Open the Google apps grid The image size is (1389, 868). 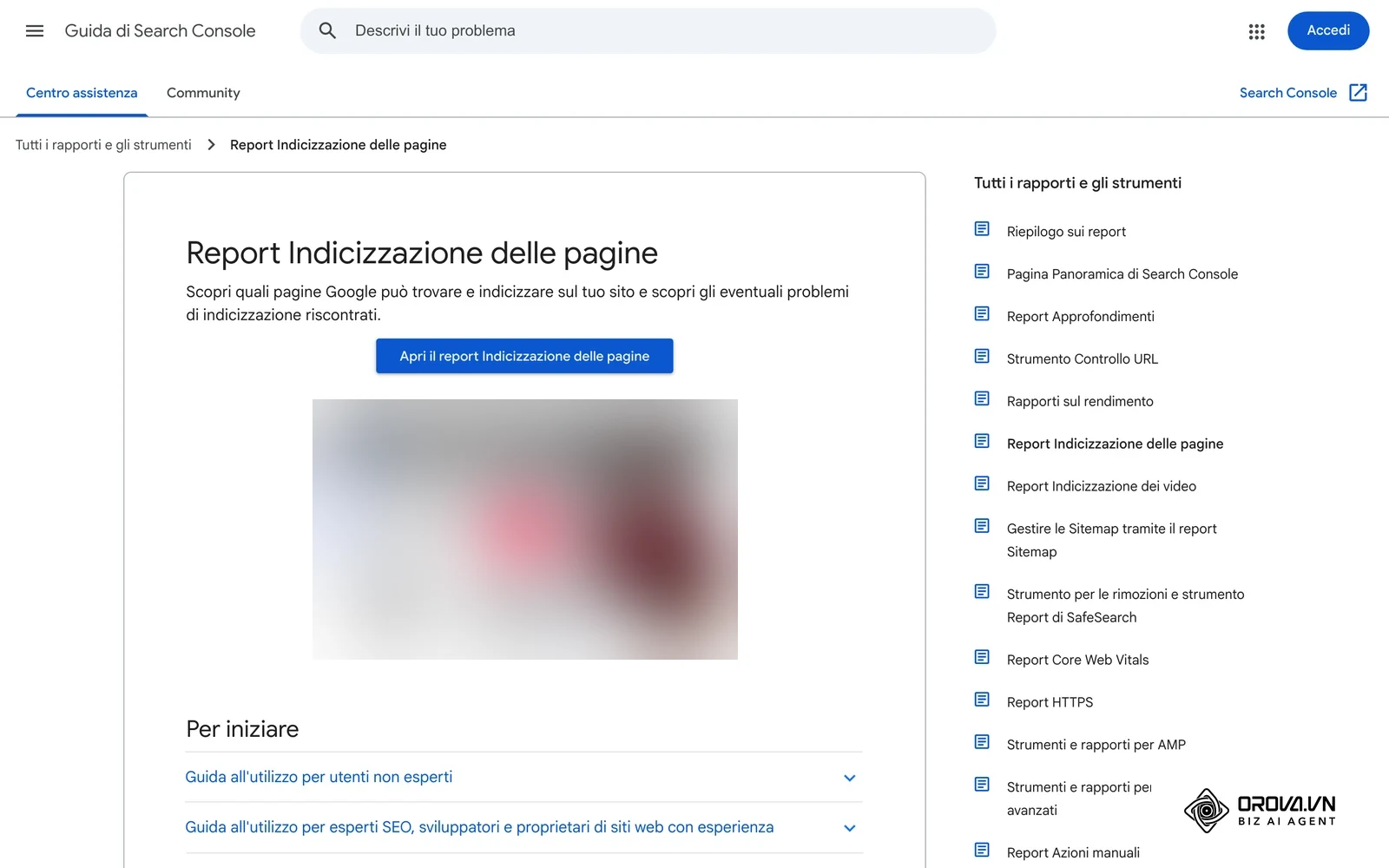[1256, 31]
